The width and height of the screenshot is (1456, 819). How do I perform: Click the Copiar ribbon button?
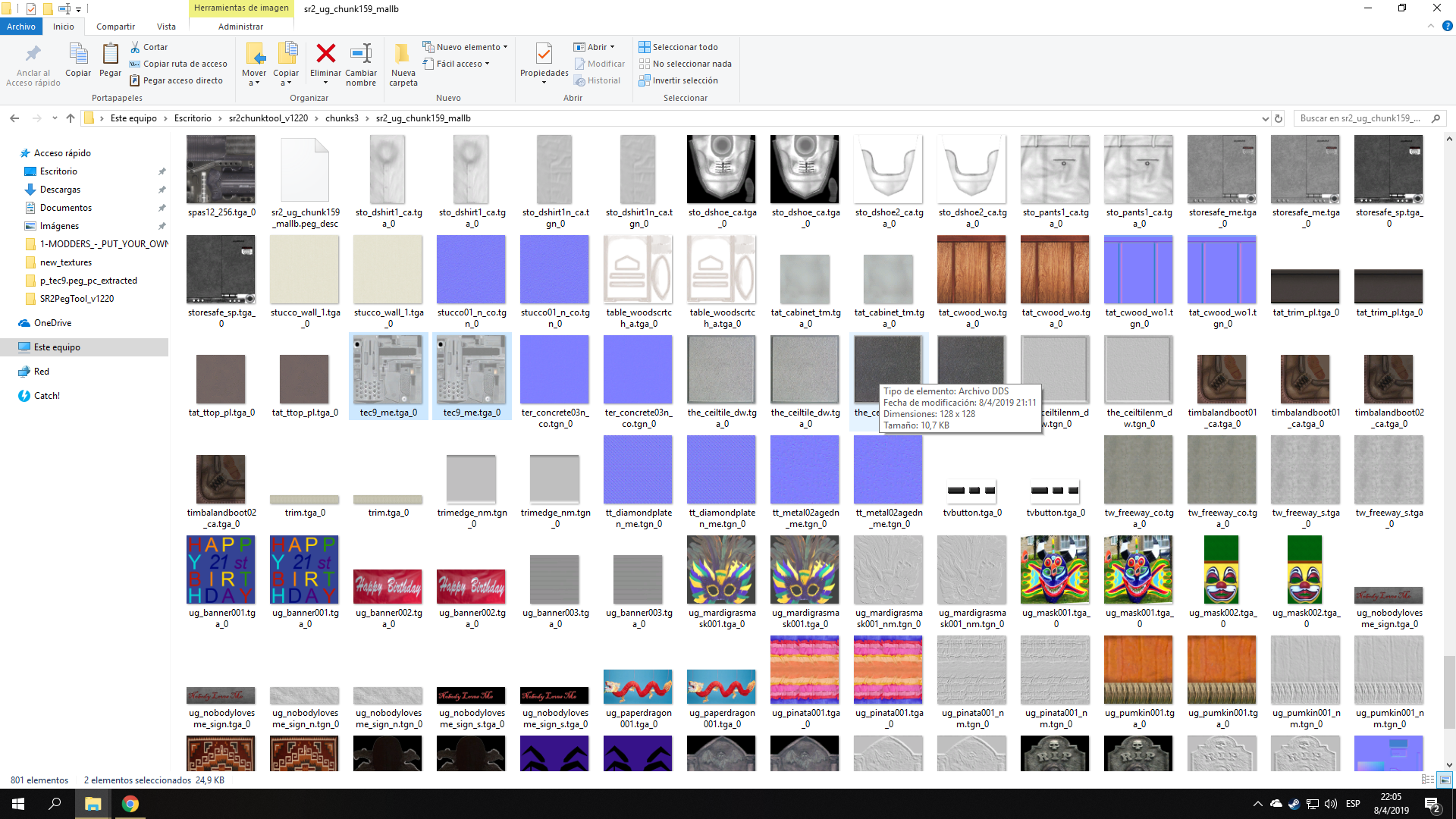click(78, 60)
